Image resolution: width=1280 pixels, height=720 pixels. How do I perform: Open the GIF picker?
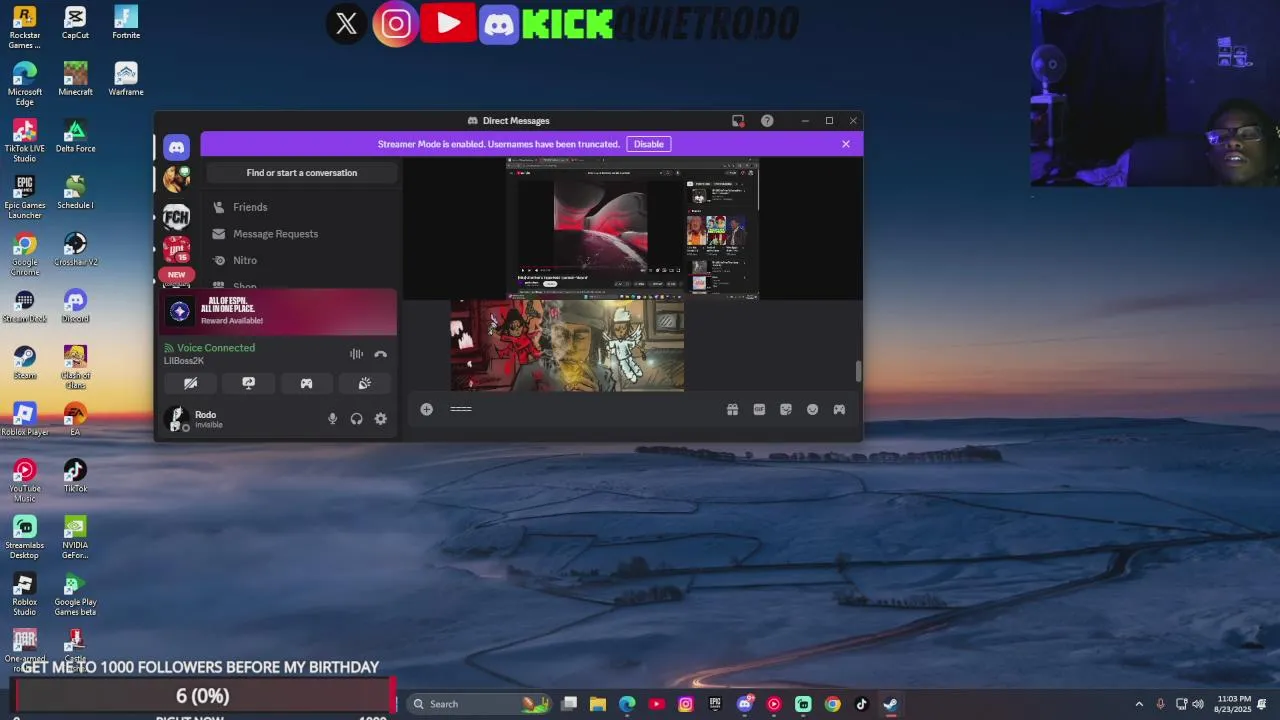(x=759, y=409)
